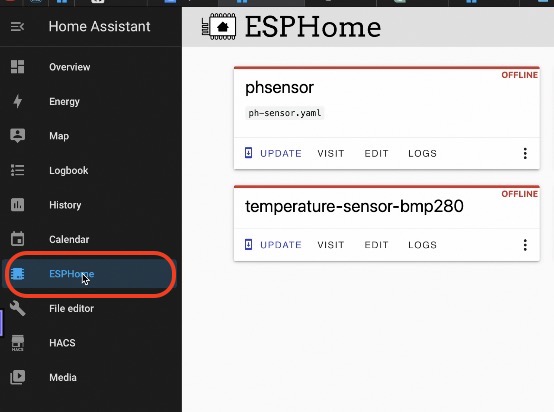
Task: Open the HACS store icon
Action: (x=17, y=343)
